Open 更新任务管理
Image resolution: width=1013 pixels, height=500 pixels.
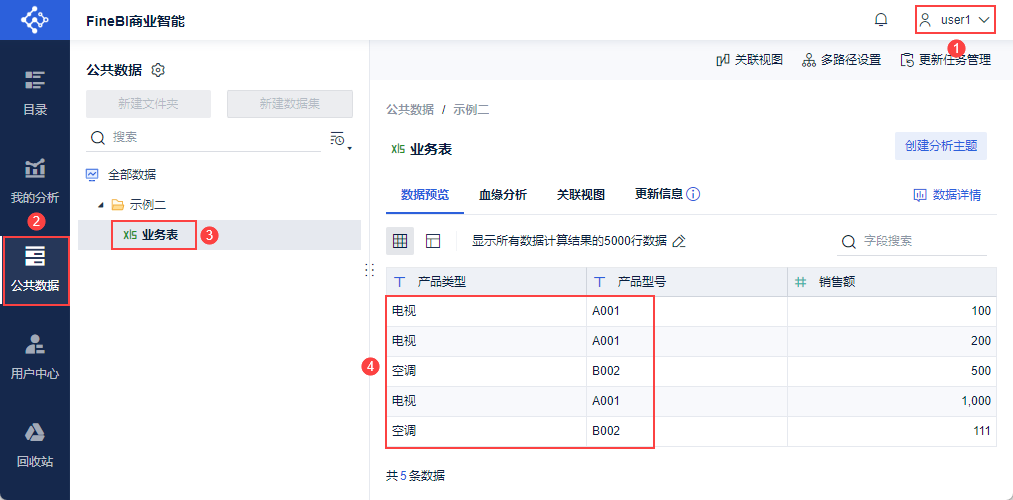[x=945, y=60]
